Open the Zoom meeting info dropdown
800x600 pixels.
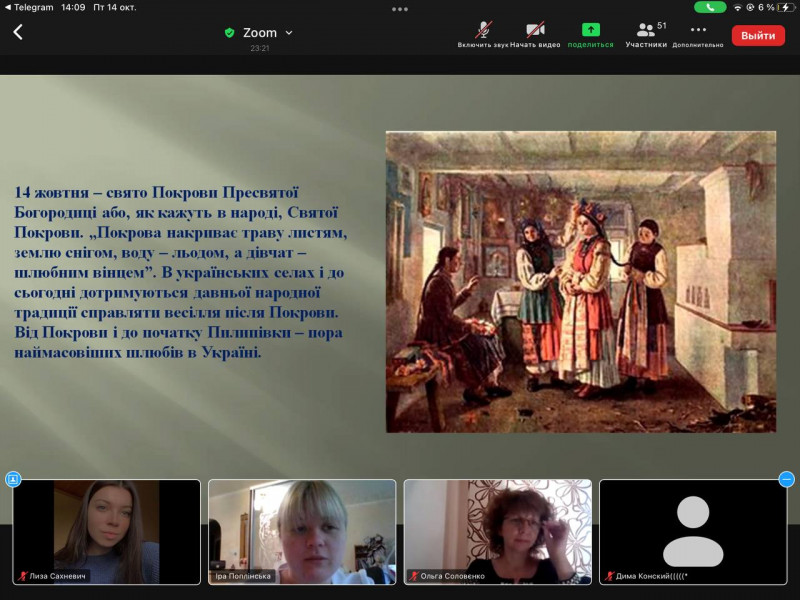coord(289,33)
